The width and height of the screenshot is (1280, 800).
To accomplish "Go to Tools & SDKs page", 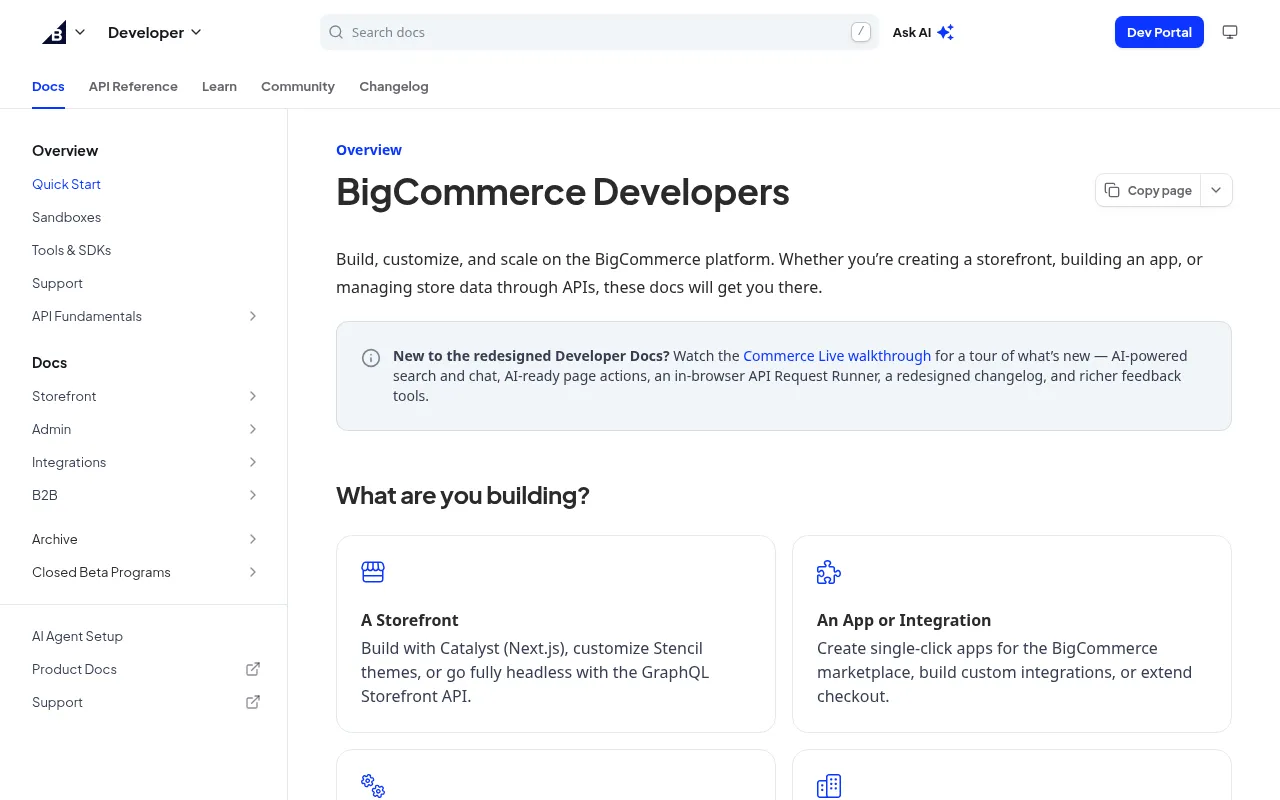I will [71, 250].
